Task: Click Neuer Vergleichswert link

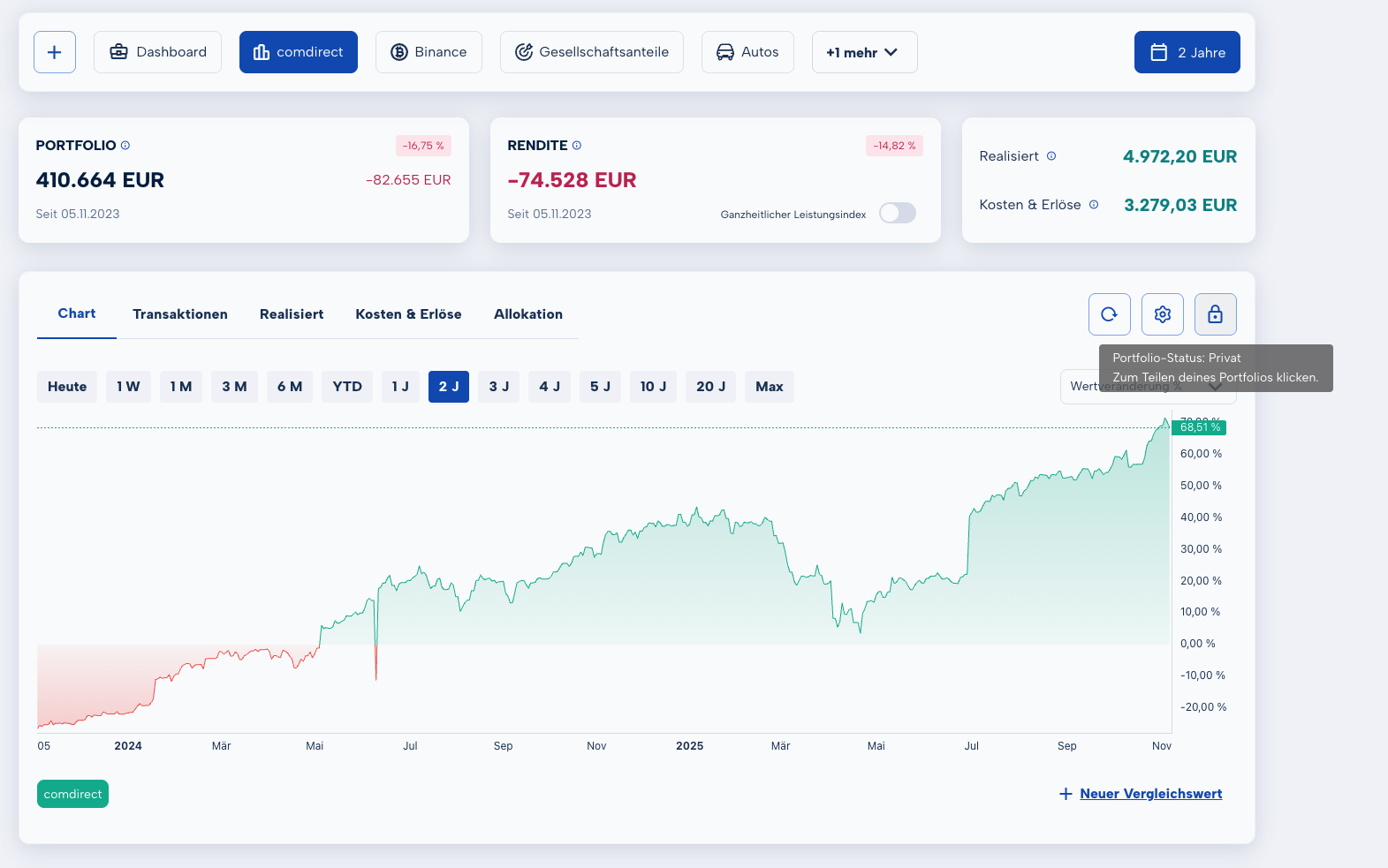Action: pyautogui.click(x=1149, y=794)
